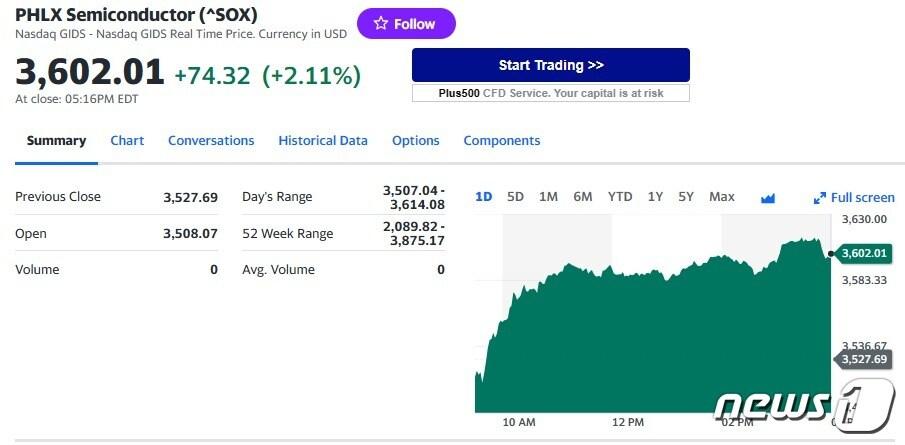Open the Conversations tab
This screenshot has height=445, width=905.
211,141
